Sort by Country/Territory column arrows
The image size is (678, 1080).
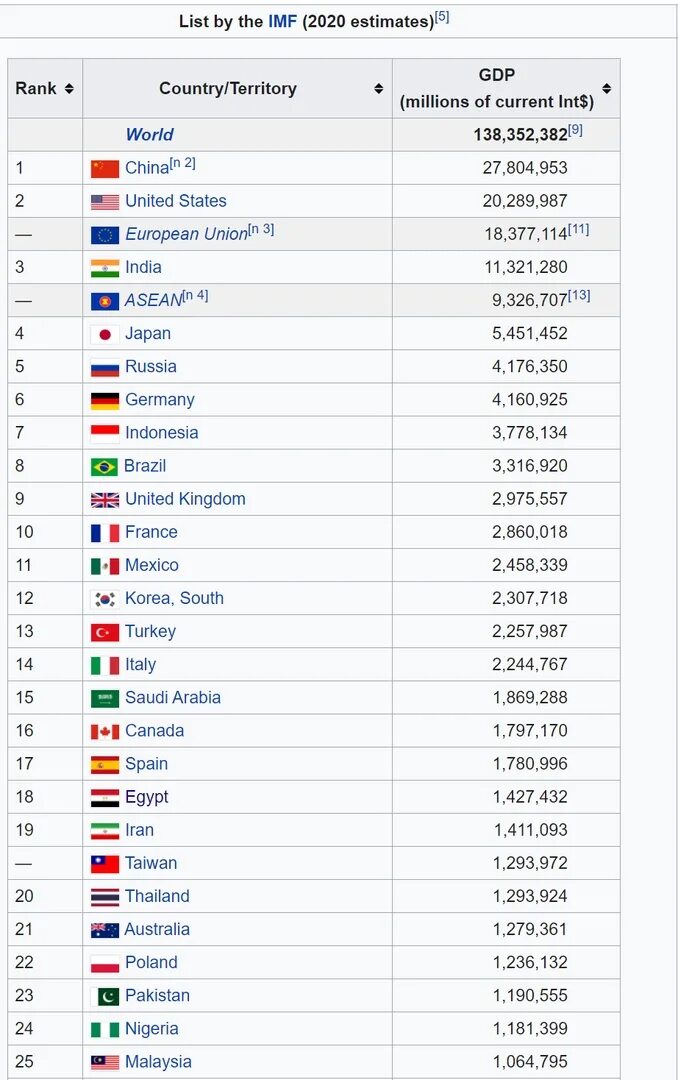pos(378,88)
